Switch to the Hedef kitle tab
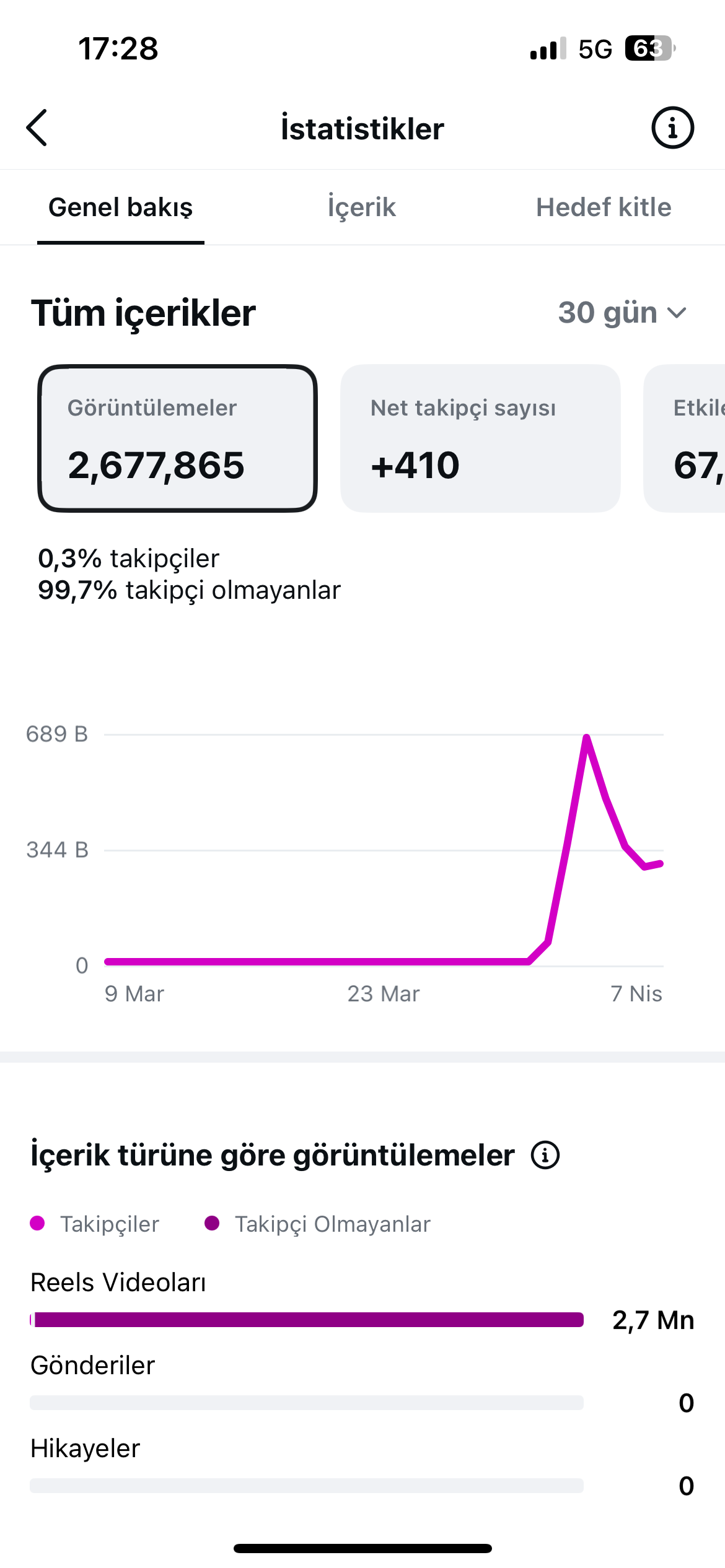Image resolution: width=725 pixels, height=1568 pixels. click(604, 207)
